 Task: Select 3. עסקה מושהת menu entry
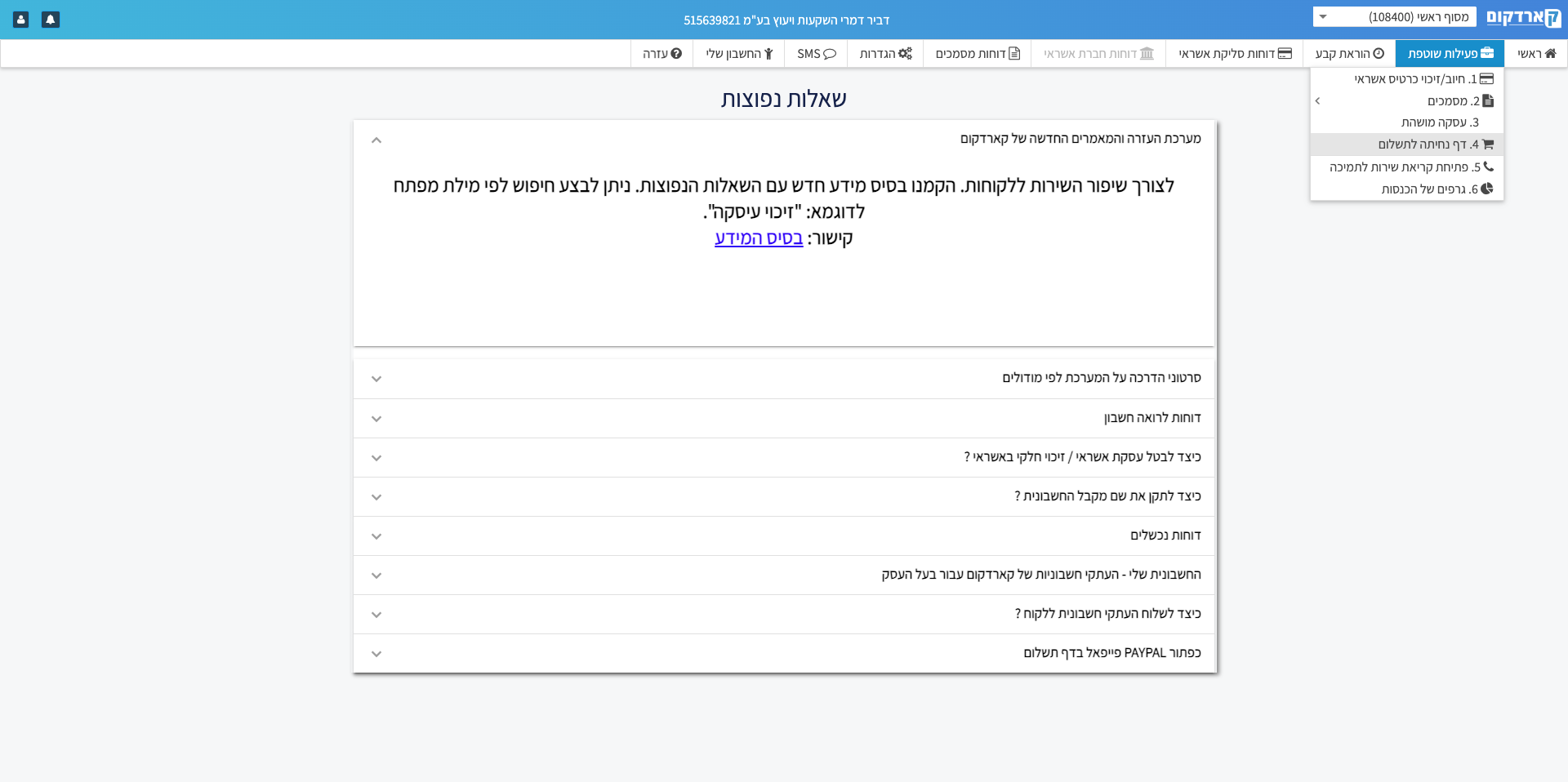(1407, 122)
